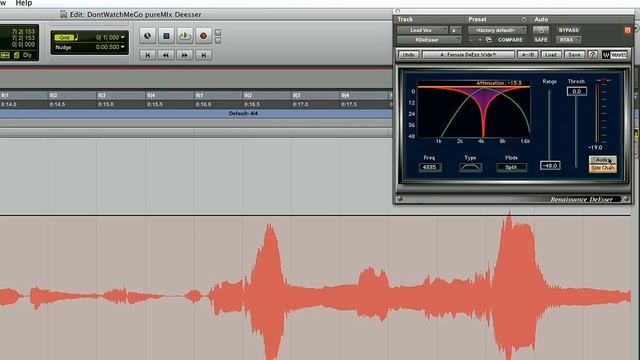This screenshot has height=360, width=640.
Task: Click the Stop transport button
Action: point(166,36)
